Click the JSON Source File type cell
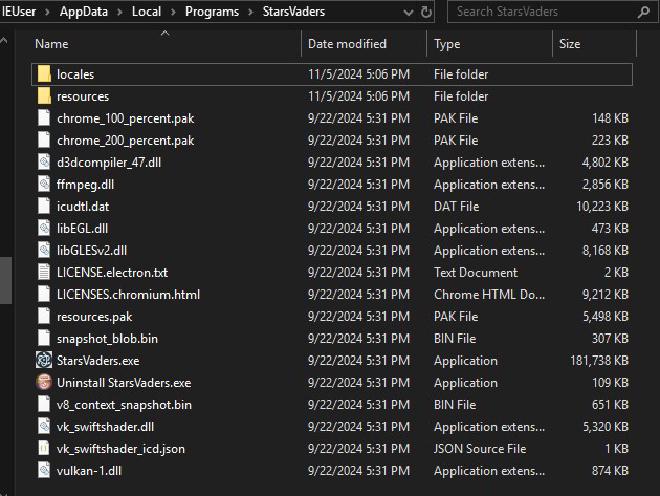The image size is (660, 496). click(480, 449)
